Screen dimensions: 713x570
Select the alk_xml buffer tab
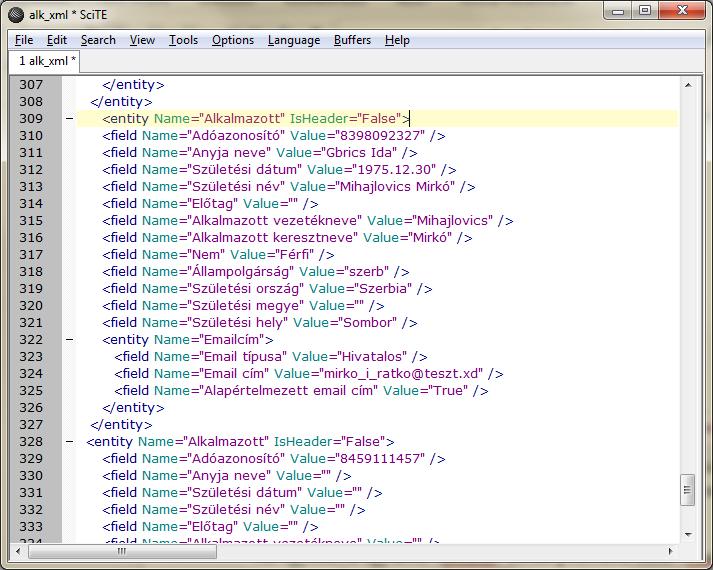coord(45,61)
